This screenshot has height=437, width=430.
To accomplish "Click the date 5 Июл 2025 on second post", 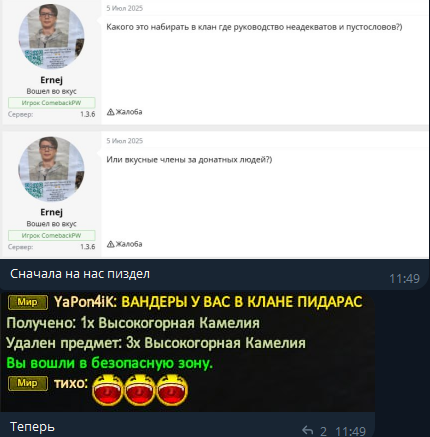I will tap(124, 141).
